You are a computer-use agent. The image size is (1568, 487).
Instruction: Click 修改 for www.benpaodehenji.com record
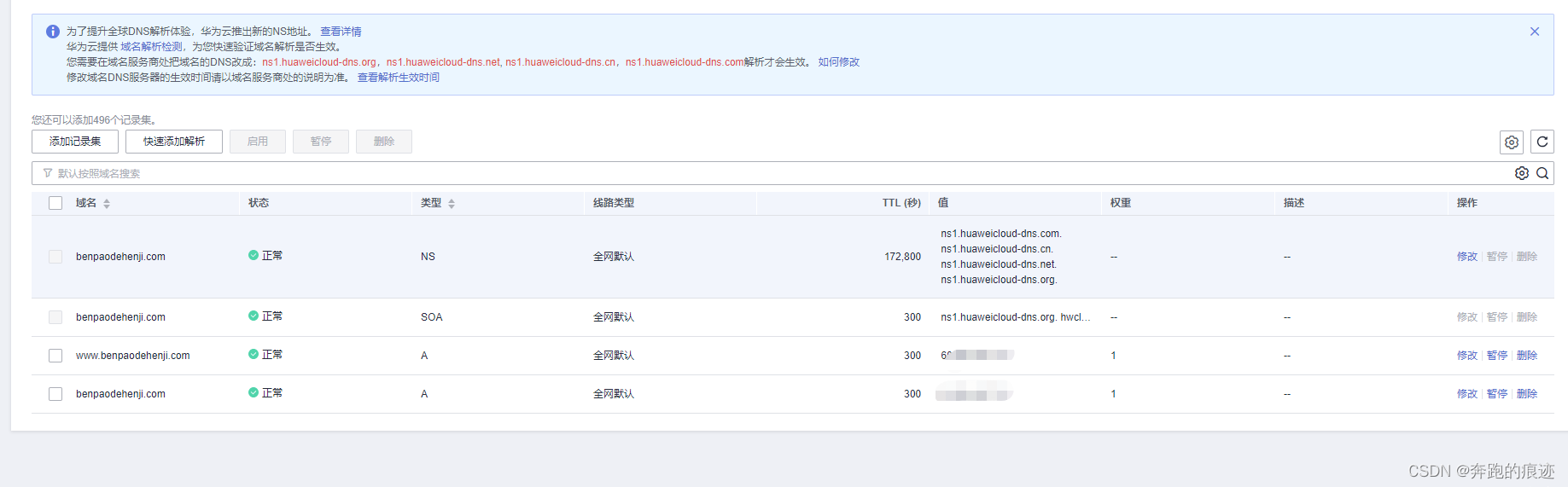[1467, 356]
